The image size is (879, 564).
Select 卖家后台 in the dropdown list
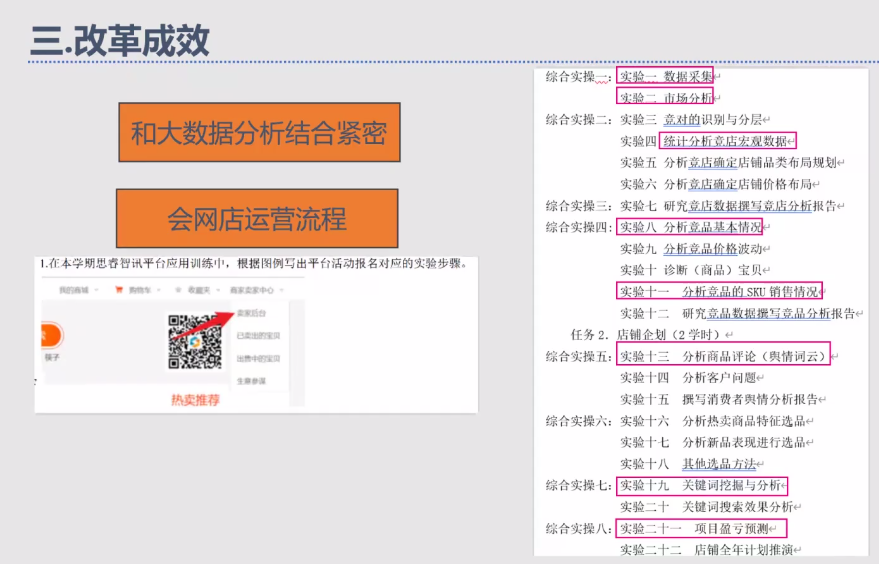coord(252,314)
